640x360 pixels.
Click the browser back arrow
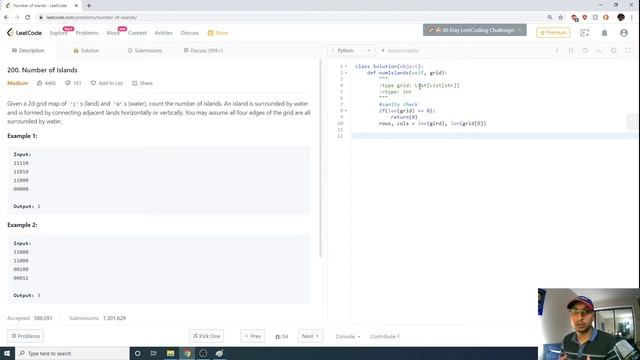pyautogui.click(x=6, y=18)
